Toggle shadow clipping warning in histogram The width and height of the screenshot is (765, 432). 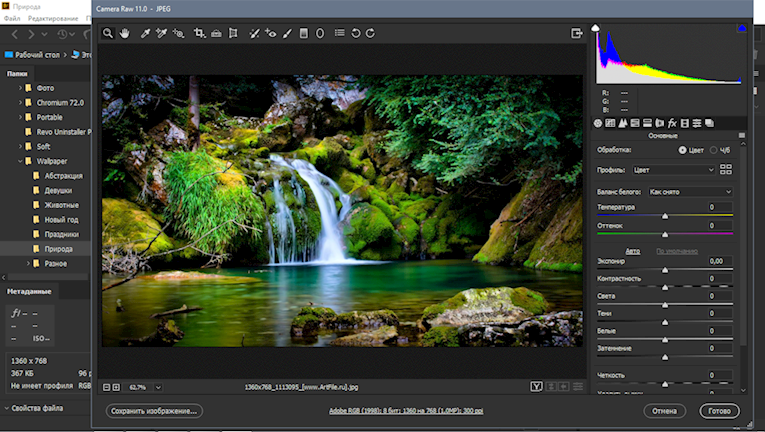click(595, 28)
